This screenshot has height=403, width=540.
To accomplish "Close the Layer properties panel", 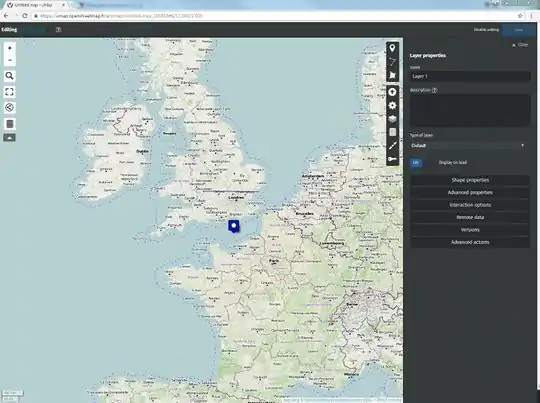I will (520, 45).
